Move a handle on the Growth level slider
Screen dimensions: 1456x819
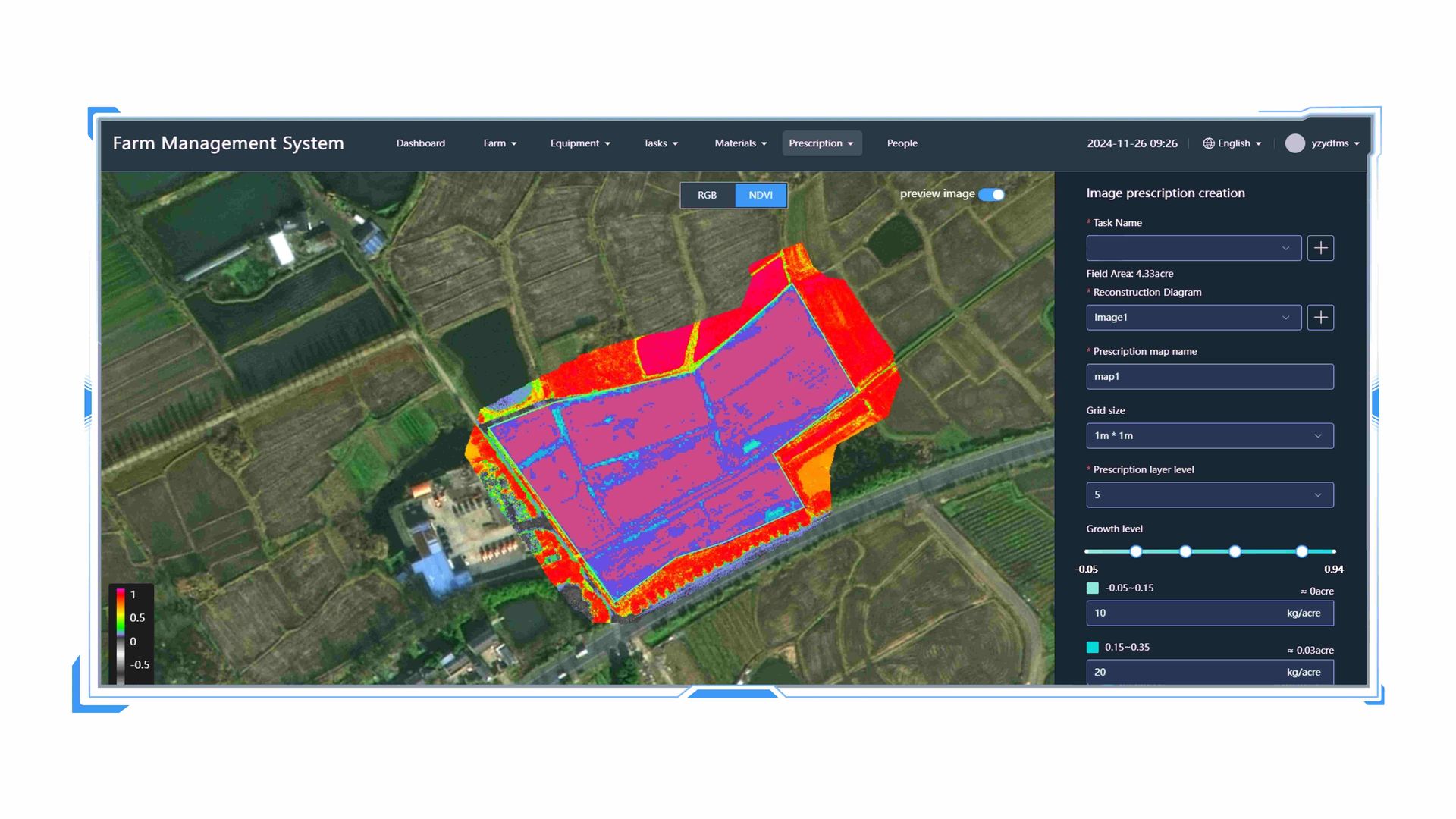pyautogui.click(x=1135, y=551)
